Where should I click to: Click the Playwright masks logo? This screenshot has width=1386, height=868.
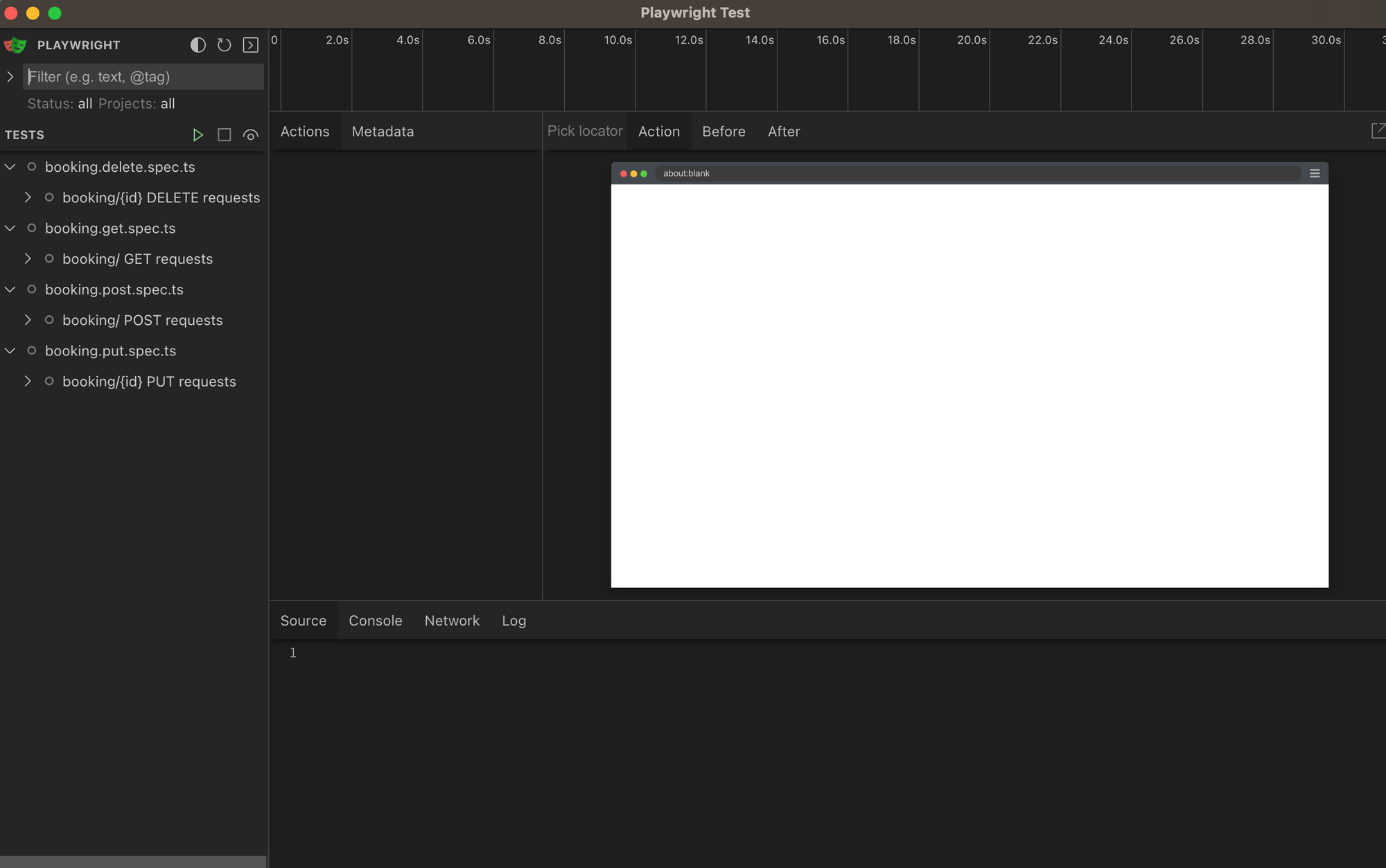pos(15,45)
